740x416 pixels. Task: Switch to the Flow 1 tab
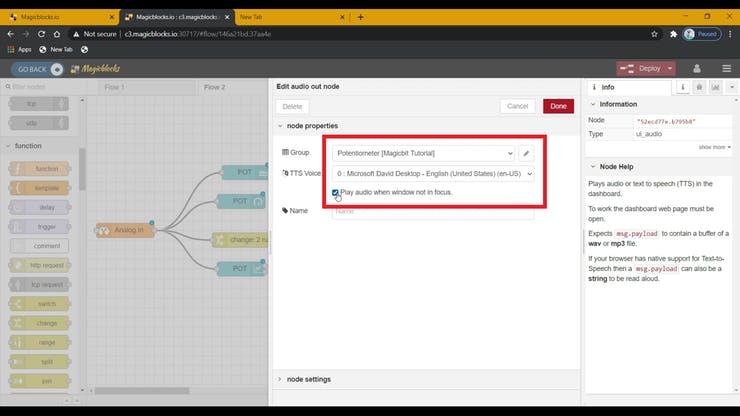coord(114,87)
